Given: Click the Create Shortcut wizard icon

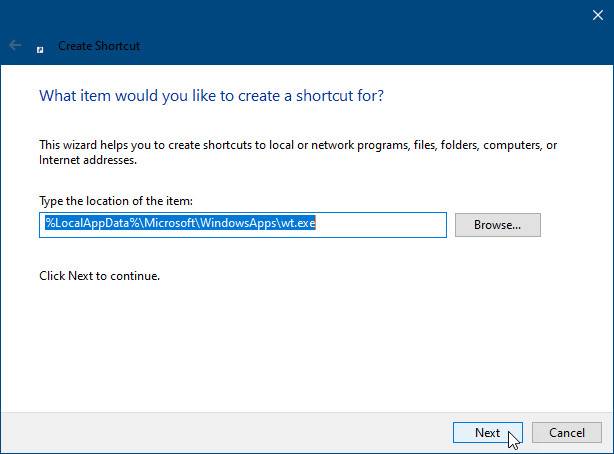Looking at the screenshot, I should pos(40,46).
